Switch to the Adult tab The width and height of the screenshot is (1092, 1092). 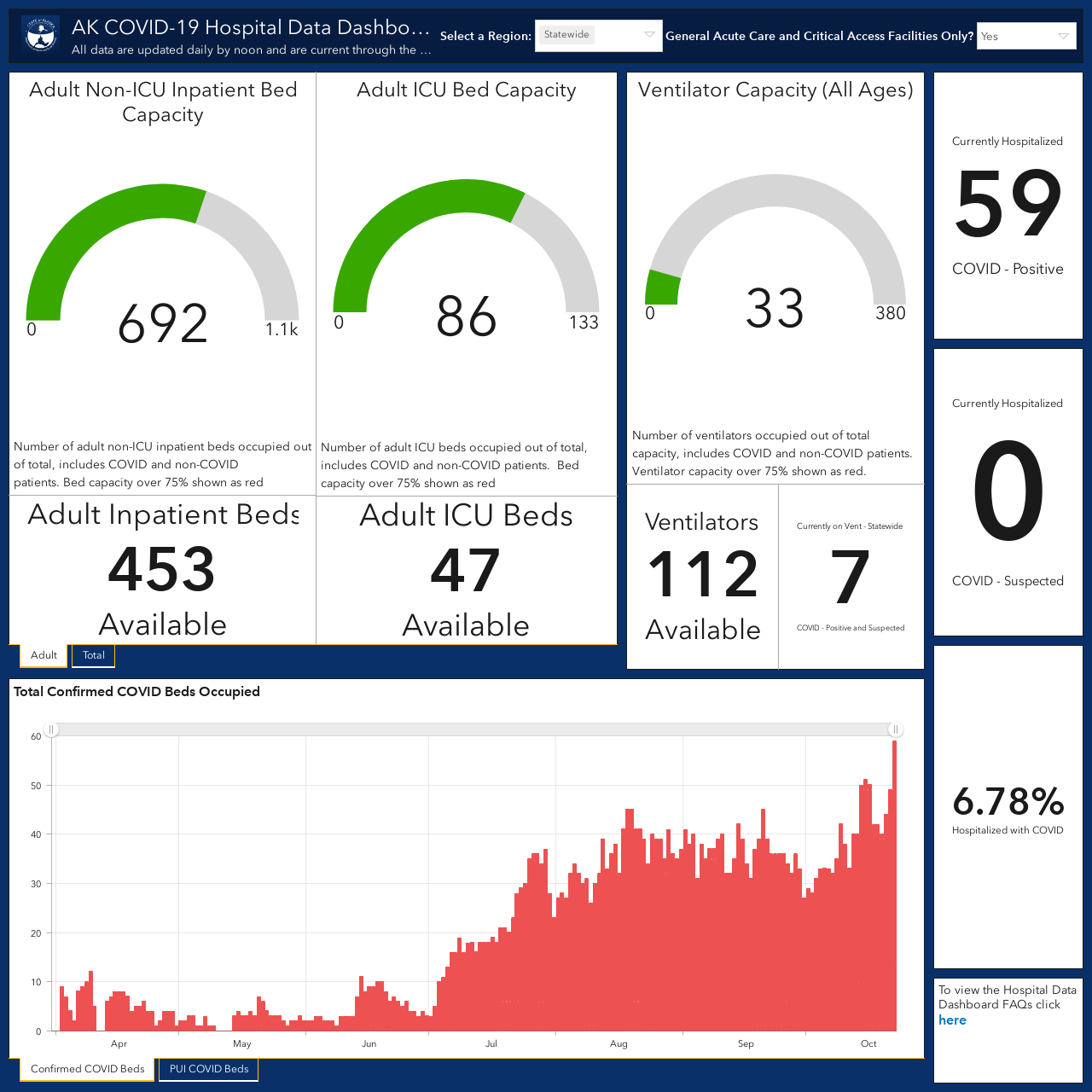[x=44, y=655]
